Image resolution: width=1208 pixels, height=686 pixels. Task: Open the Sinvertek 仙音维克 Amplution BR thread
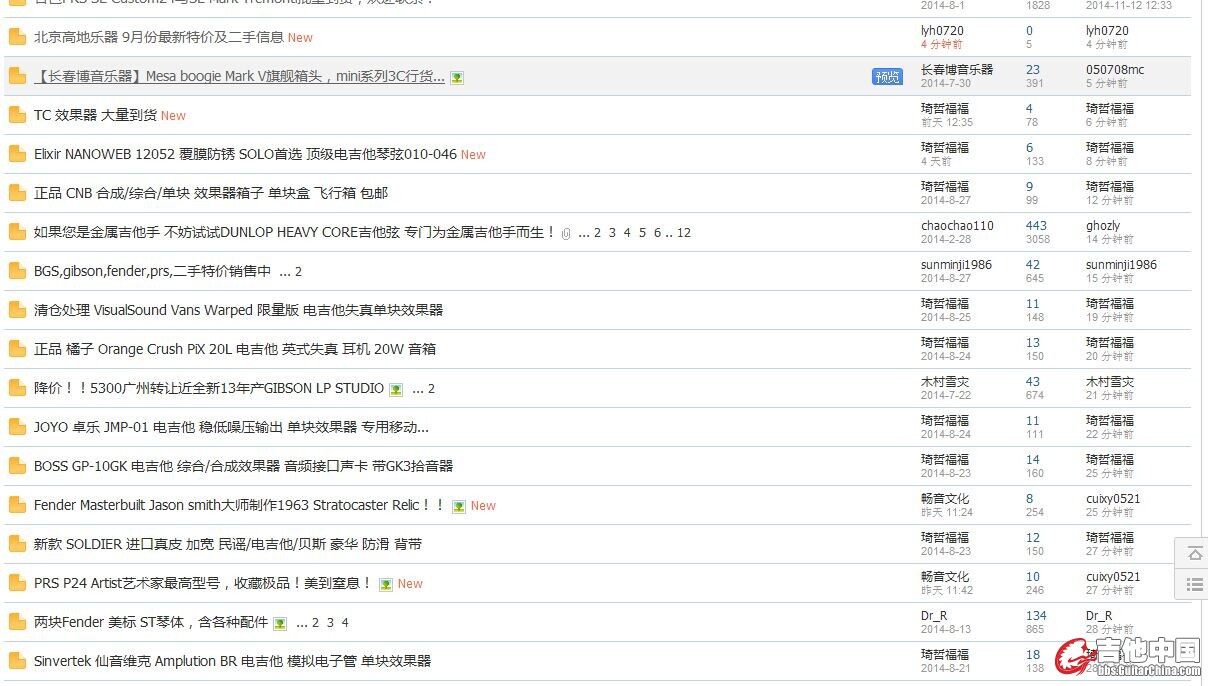point(232,662)
